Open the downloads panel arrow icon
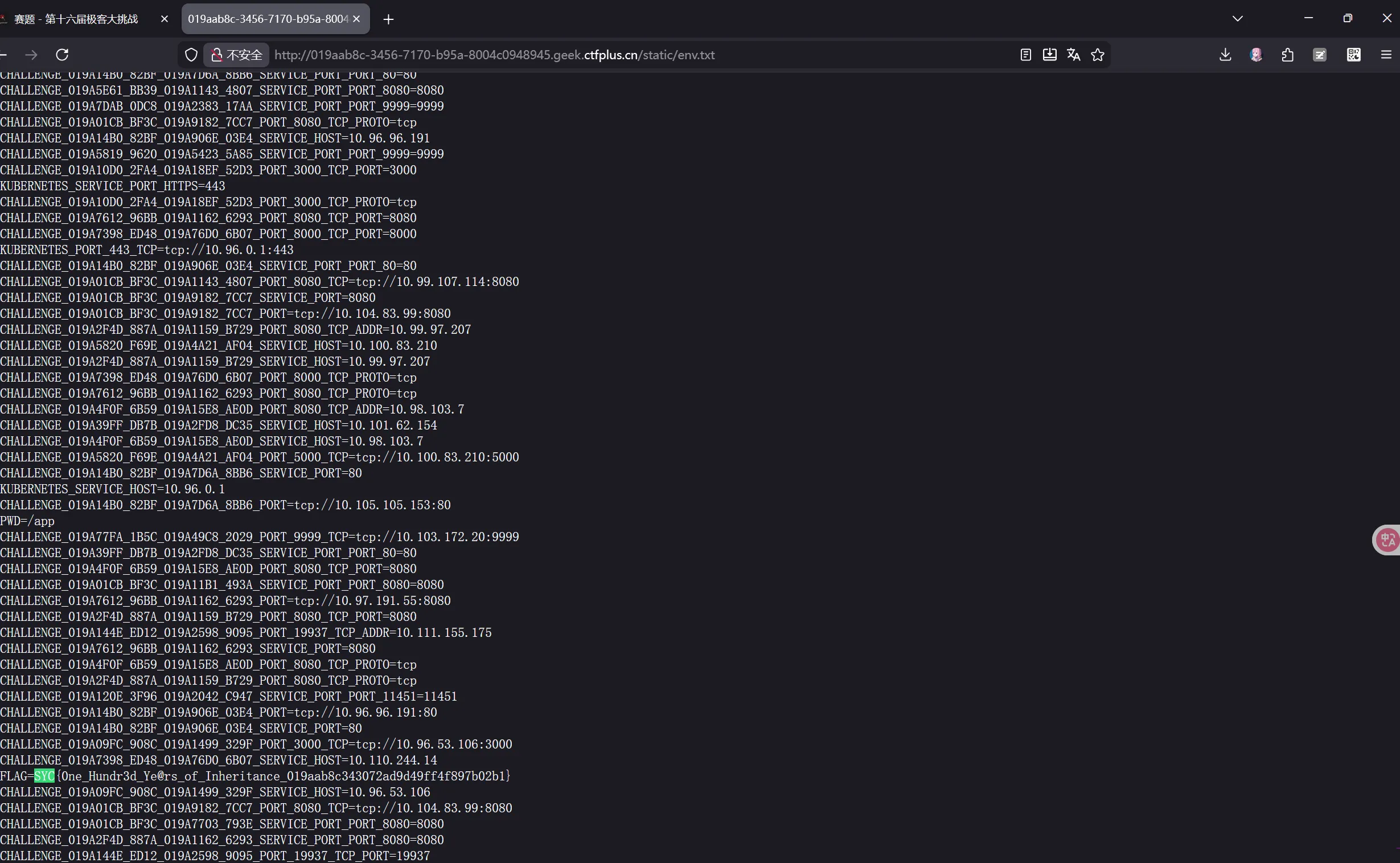Image resolution: width=1400 pixels, height=863 pixels. click(1225, 55)
